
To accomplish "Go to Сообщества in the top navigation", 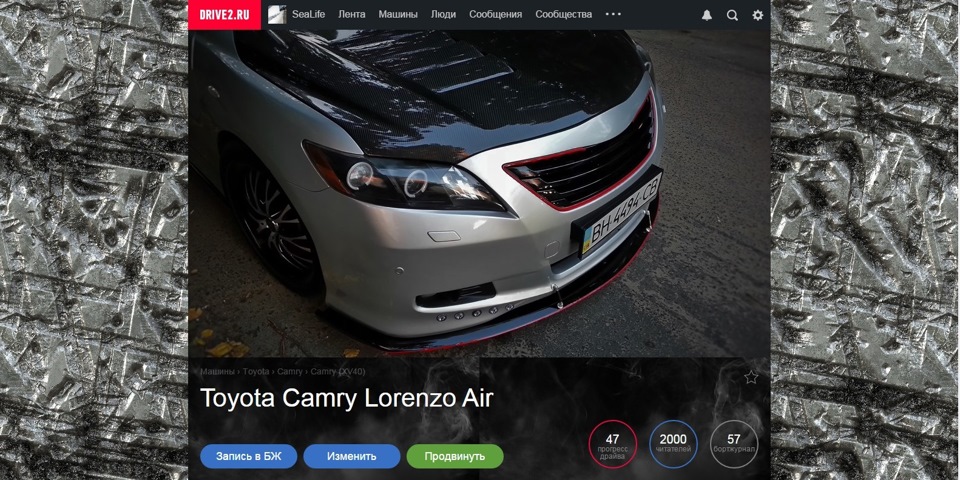I will pos(564,15).
